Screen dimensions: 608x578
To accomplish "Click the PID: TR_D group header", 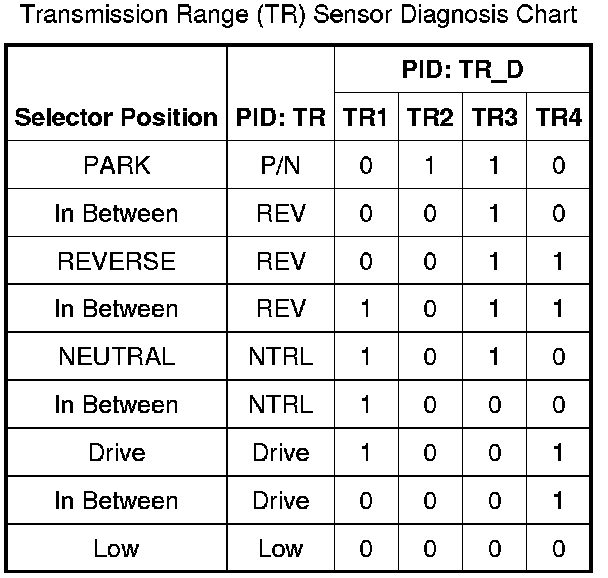I will (x=463, y=70).
